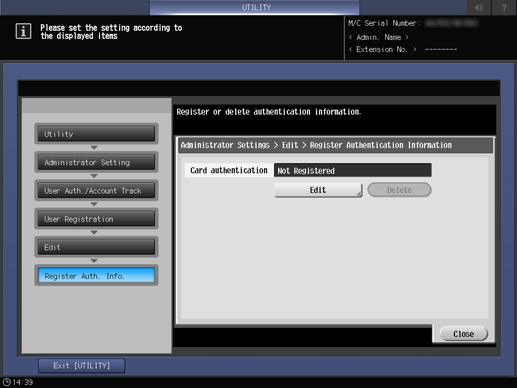517x388 pixels.
Task: Click Edit button for card authentication
Action: (318, 190)
